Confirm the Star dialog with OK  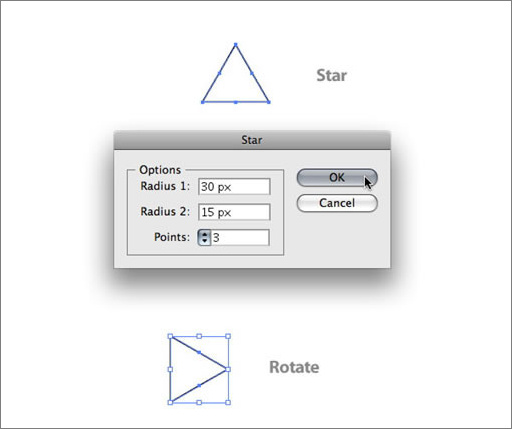click(x=337, y=178)
